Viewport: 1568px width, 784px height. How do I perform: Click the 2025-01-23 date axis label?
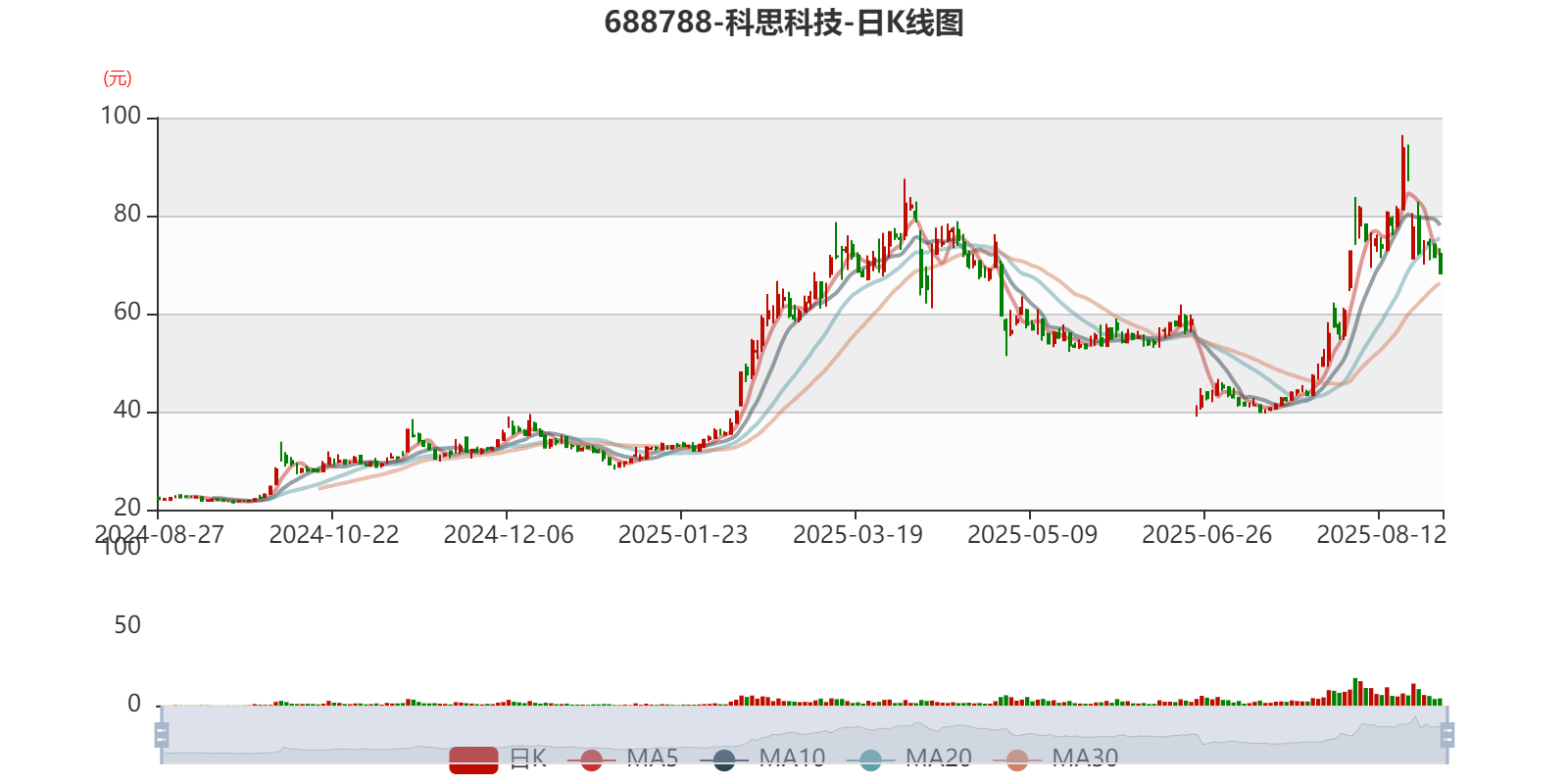683,535
